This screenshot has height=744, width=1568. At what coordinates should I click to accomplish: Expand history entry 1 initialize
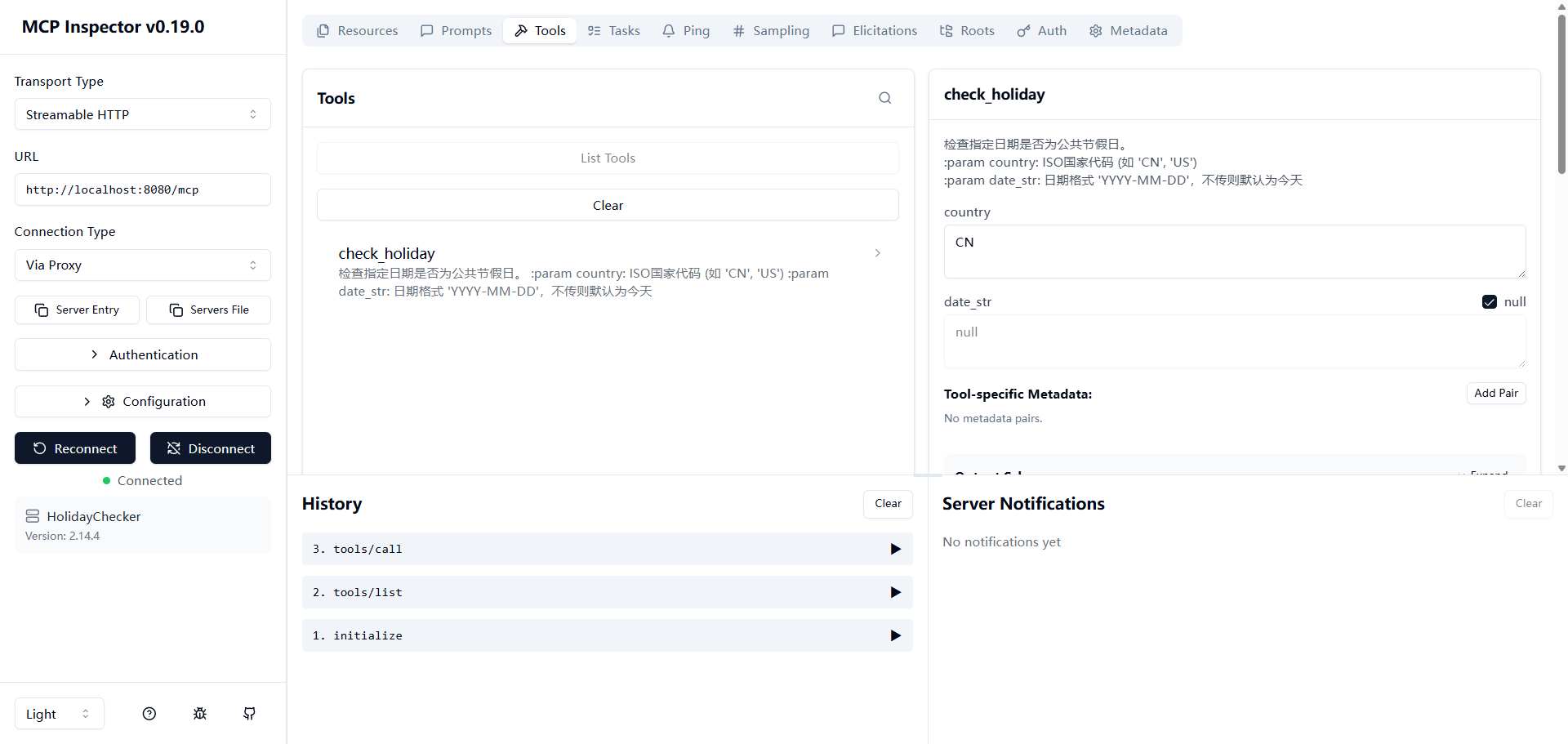click(607, 635)
